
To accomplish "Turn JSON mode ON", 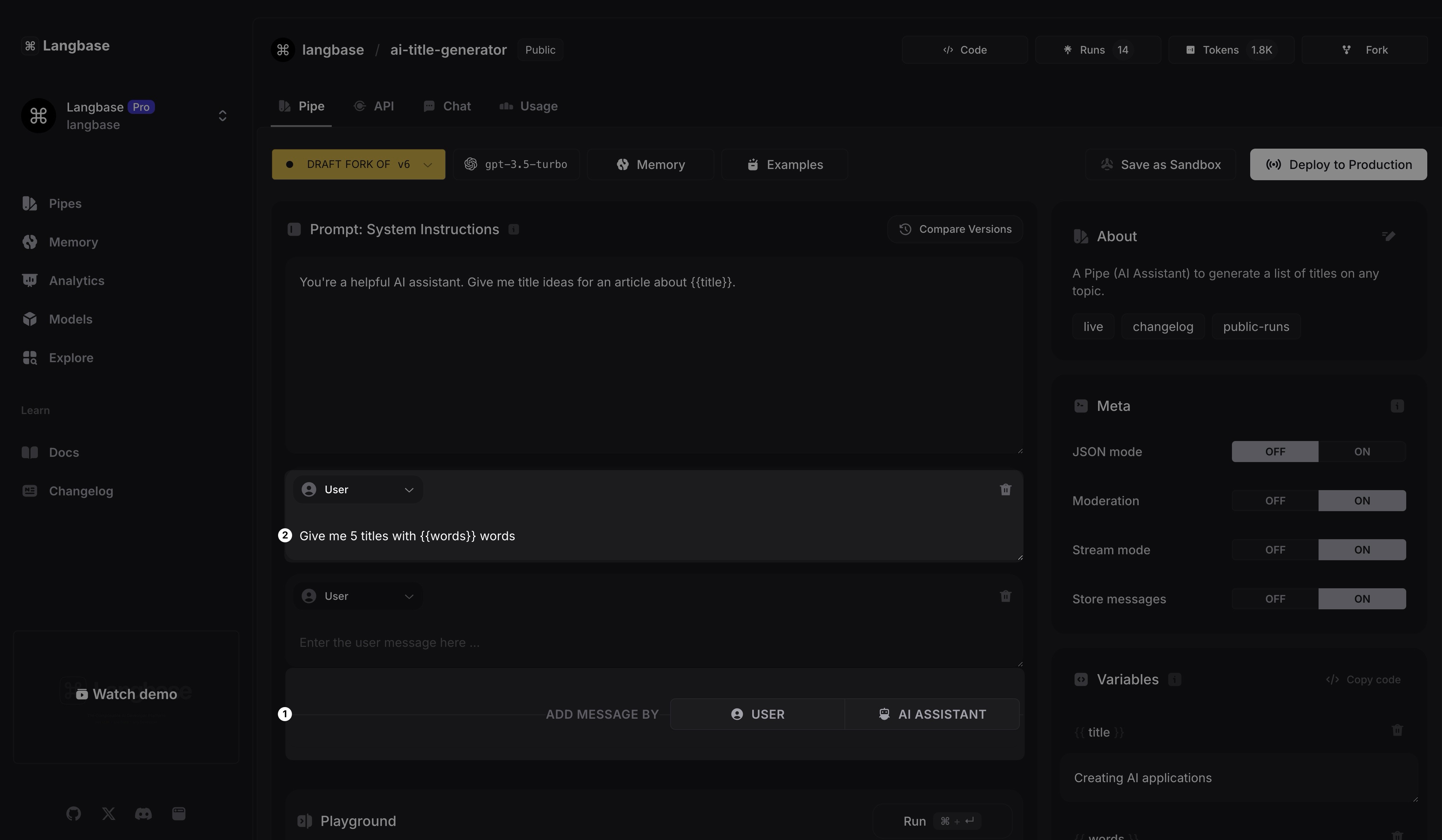I will tap(1361, 452).
